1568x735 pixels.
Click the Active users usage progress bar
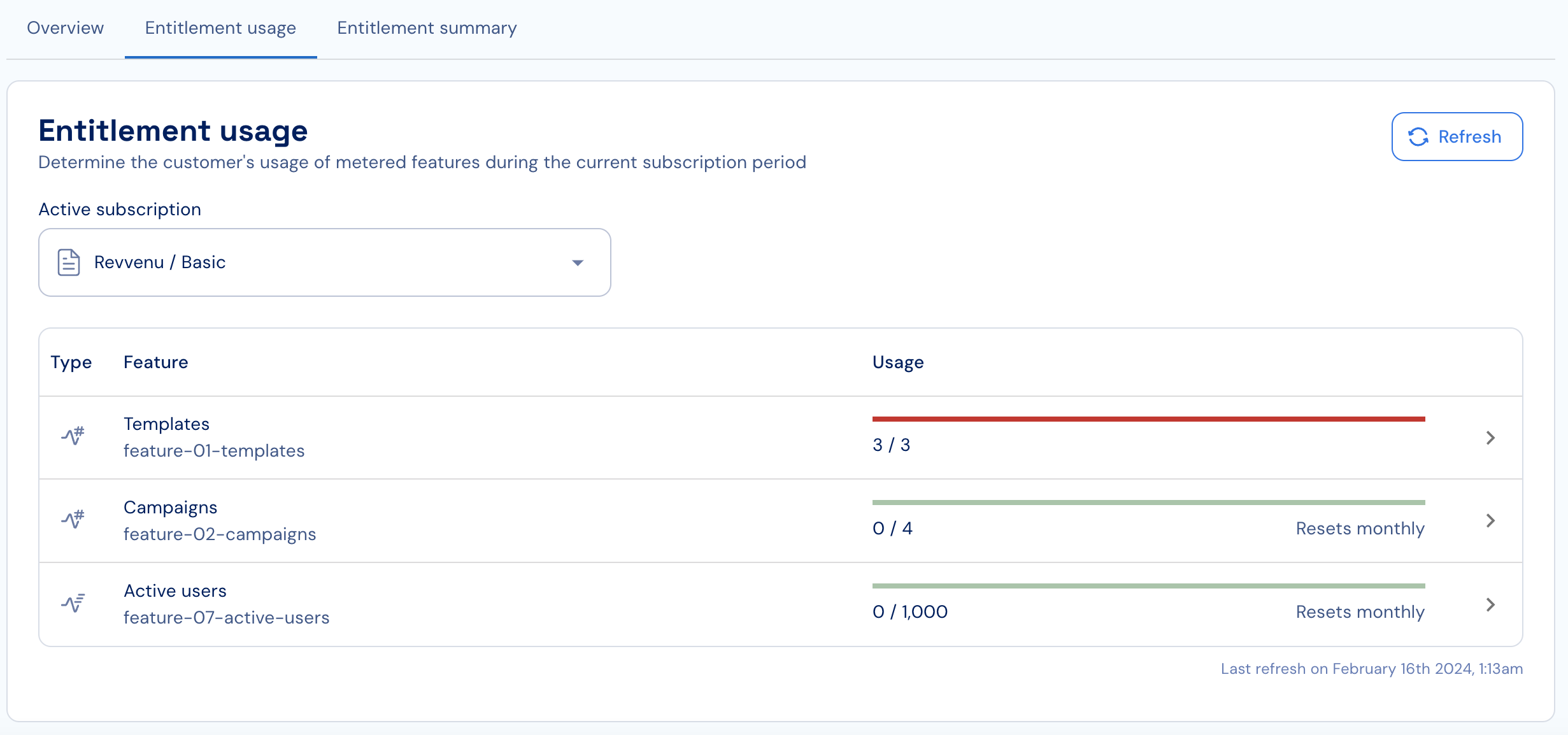click(x=1148, y=586)
